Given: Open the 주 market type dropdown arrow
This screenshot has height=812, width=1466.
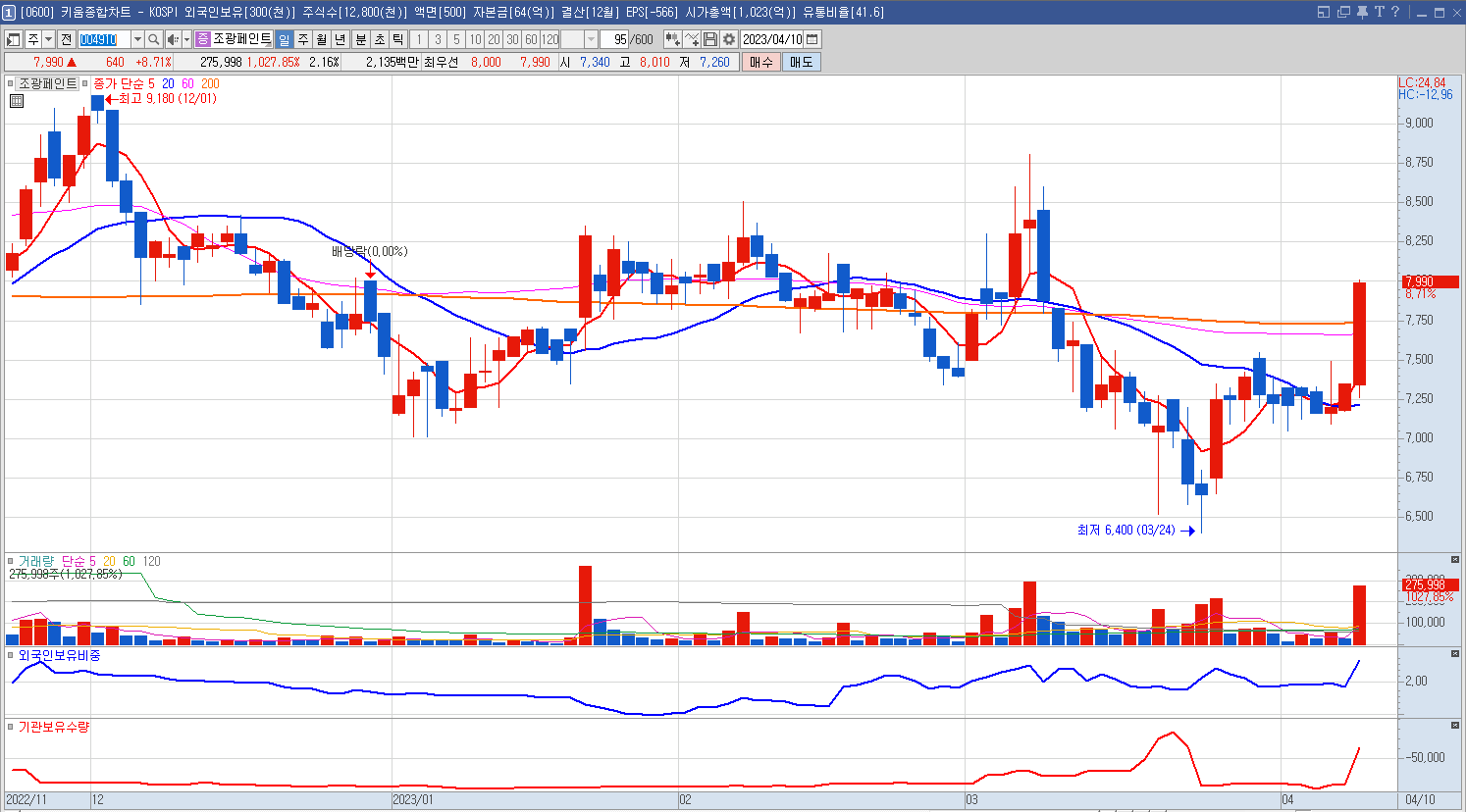Looking at the screenshot, I should pyautogui.click(x=48, y=39).
